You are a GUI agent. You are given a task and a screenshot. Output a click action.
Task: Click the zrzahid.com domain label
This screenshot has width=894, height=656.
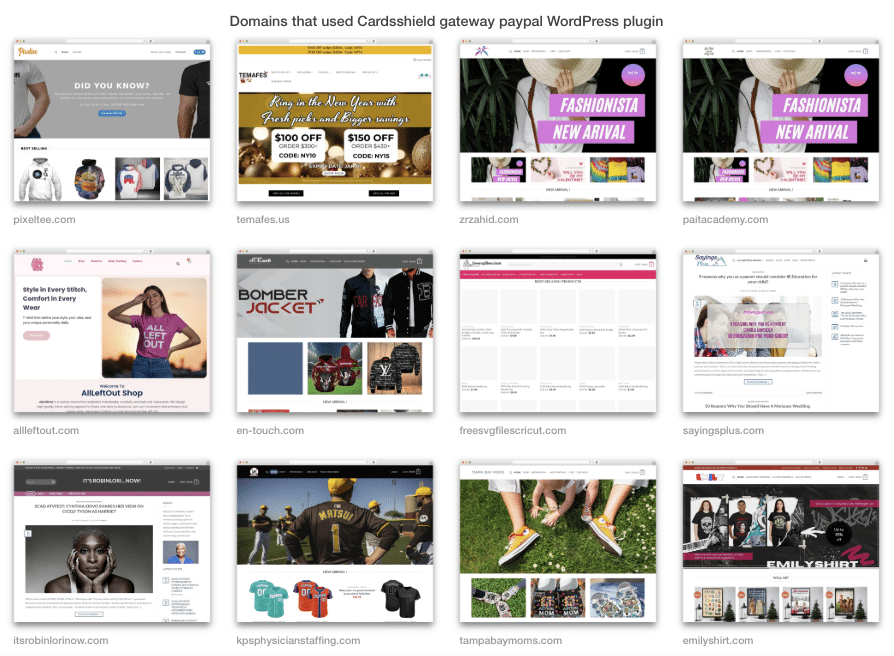point(489,219)
